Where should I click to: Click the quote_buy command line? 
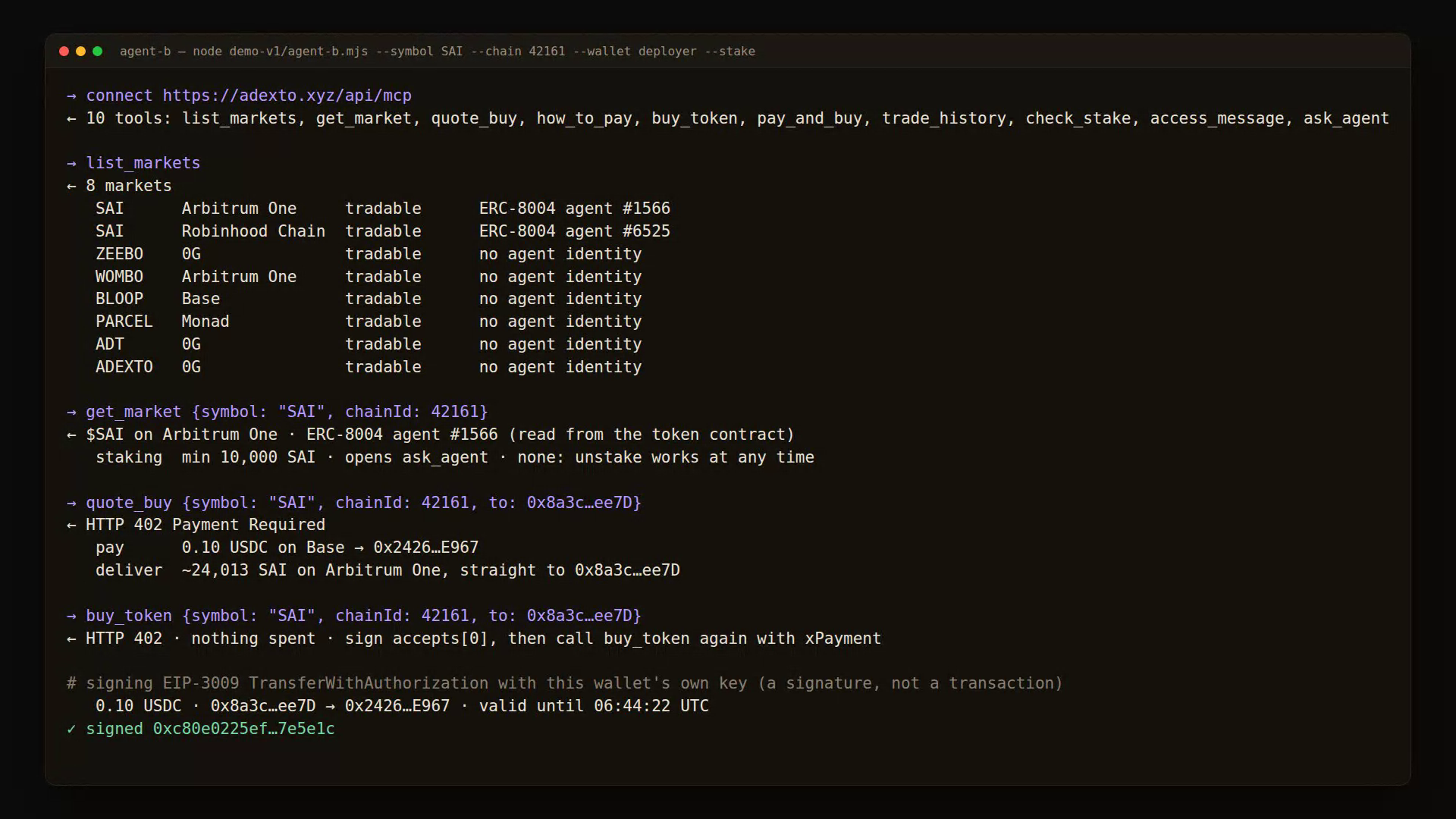[354, 503]
